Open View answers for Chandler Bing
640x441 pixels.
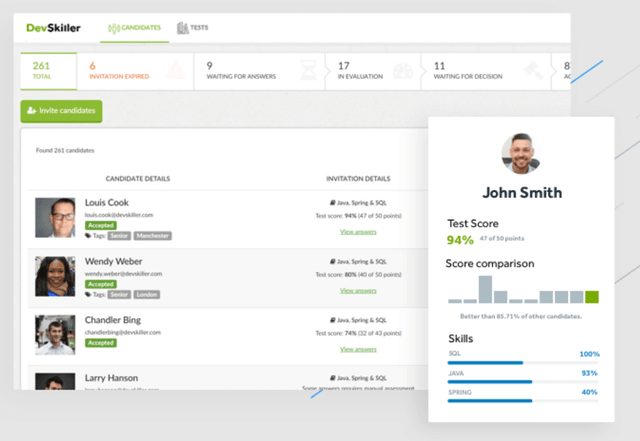point(358,349)
